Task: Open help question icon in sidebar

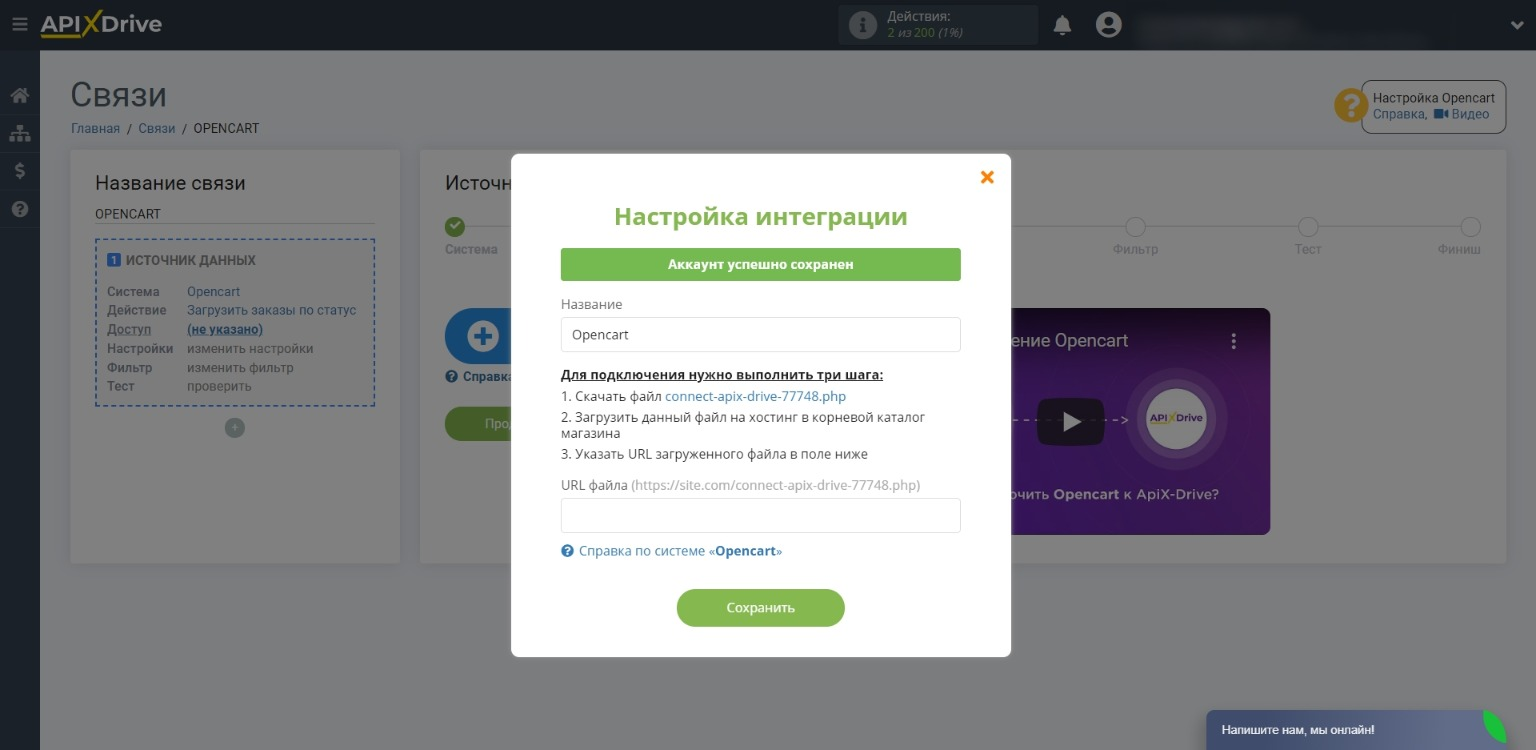Action: point(19,209)
